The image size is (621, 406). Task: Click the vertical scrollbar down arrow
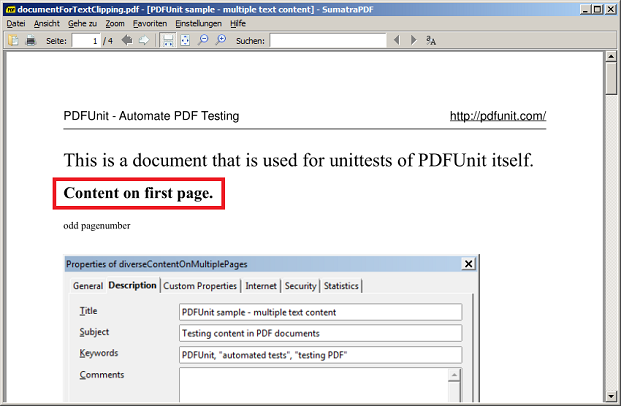611,397
